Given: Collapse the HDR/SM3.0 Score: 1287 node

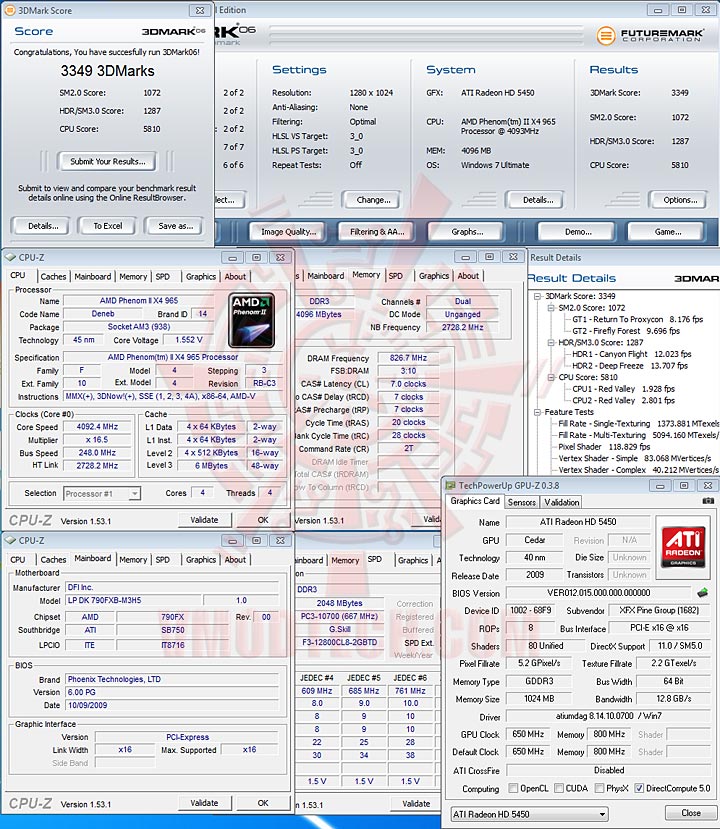Looking at the screenshot, I should 550,343.
